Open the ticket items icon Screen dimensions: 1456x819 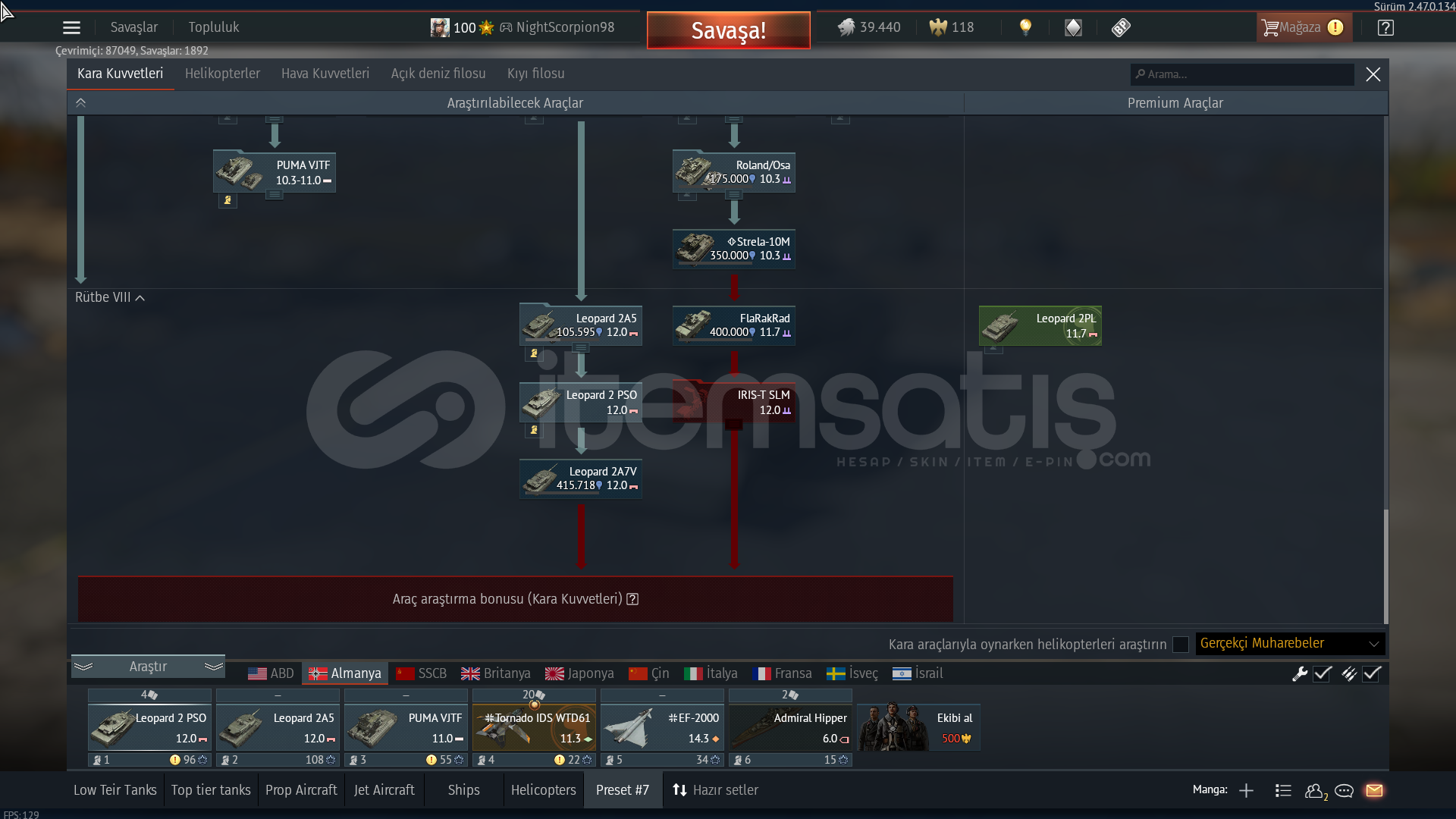(x=1121, y=28)
